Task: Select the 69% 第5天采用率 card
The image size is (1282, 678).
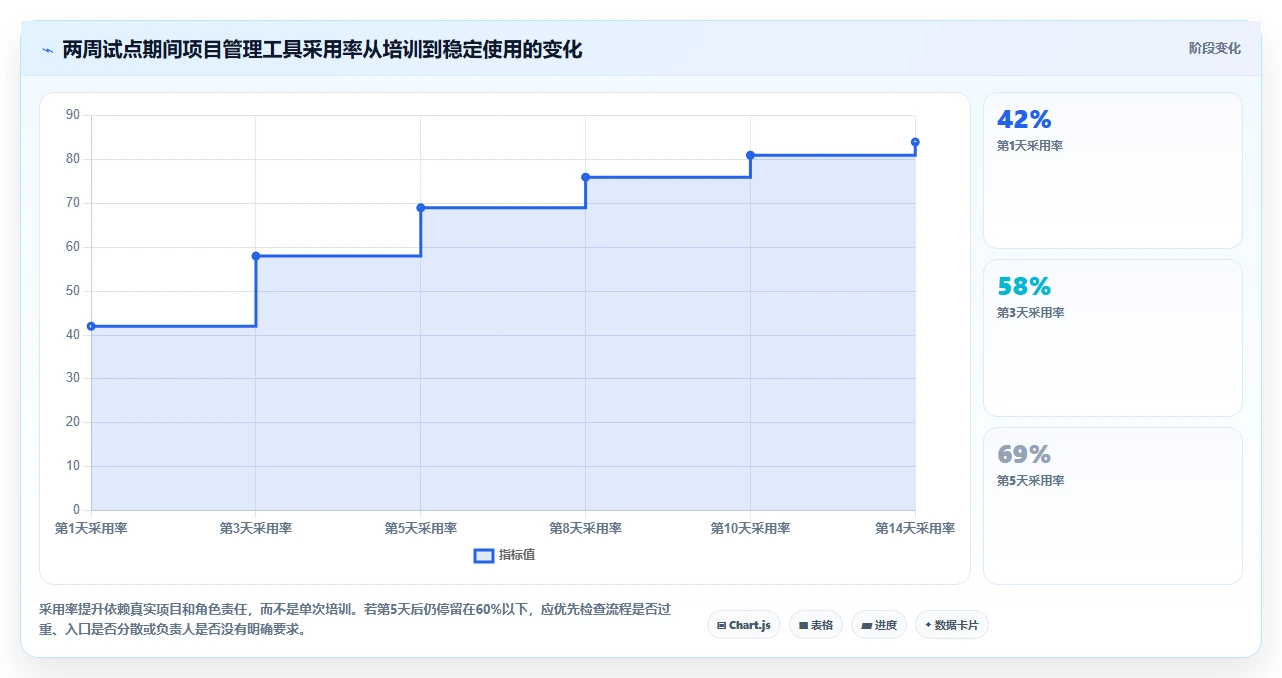Action: point(1113,506)
